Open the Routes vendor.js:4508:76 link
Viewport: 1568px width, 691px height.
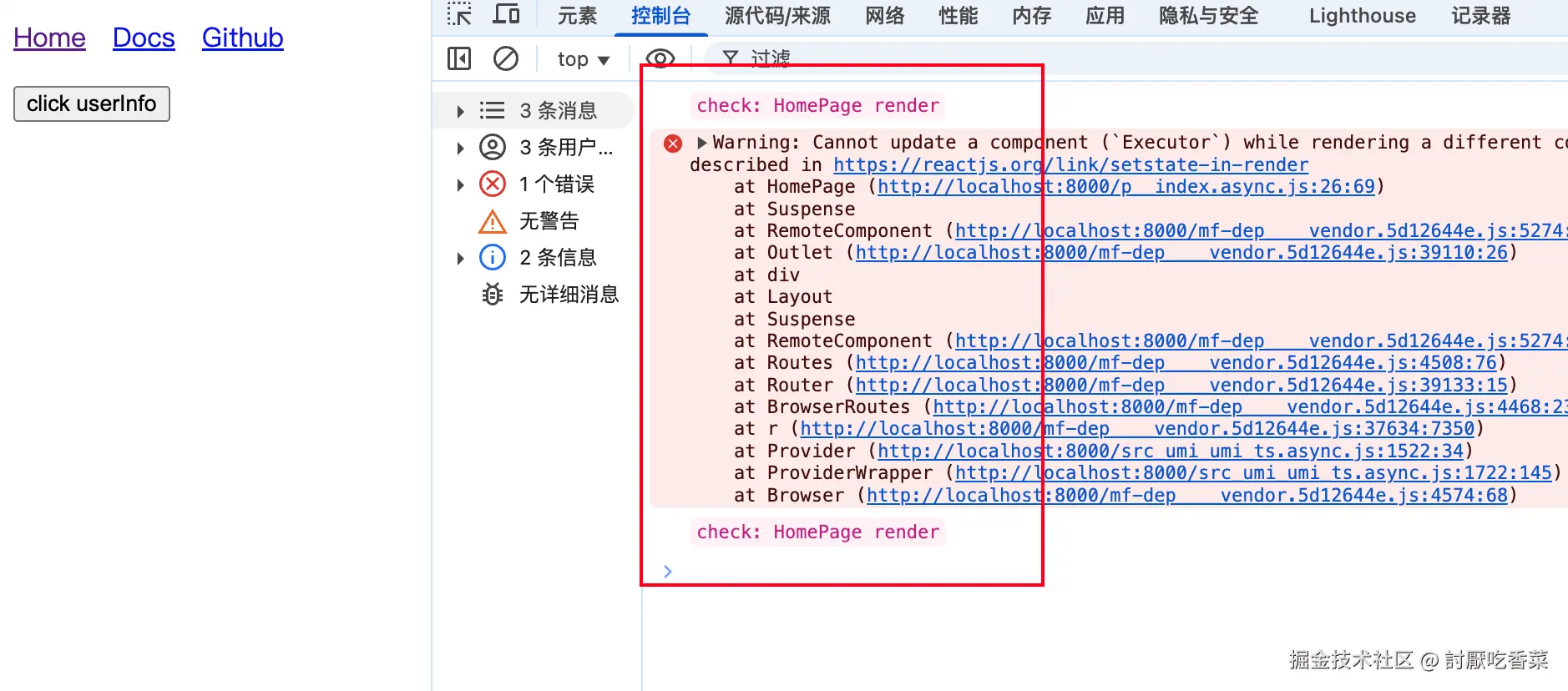coord(1176,362)
